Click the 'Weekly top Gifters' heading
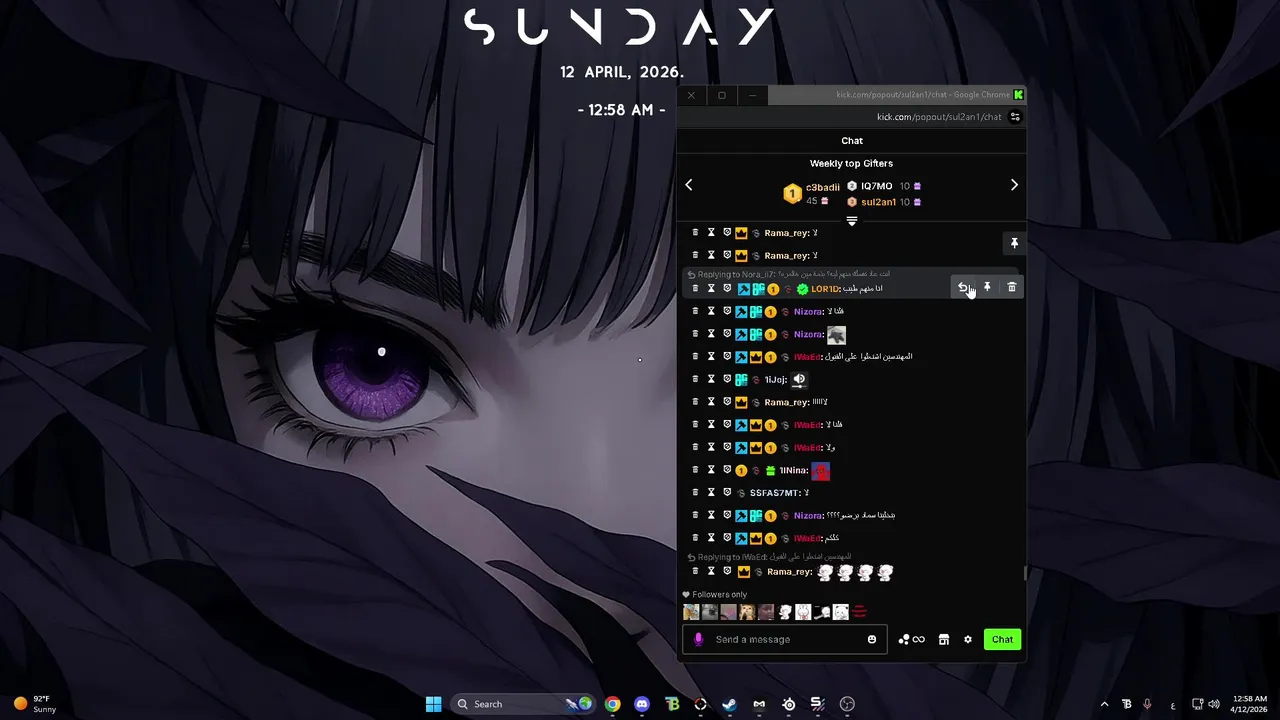Screen dimensions: 1280x720 (x=851, y=163)
